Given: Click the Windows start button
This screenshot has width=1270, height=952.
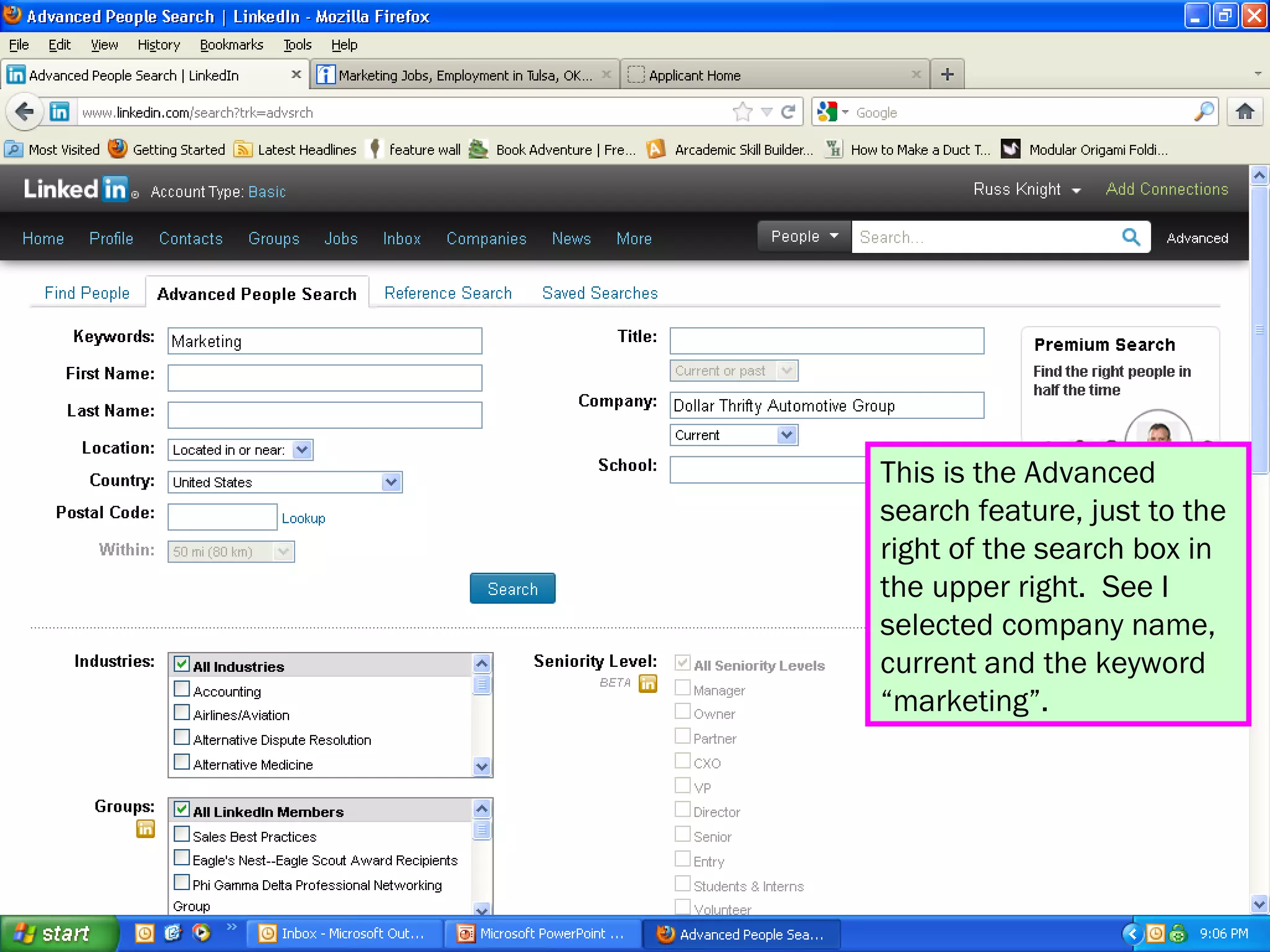Looking at the screenshot, I should [60, 933].
